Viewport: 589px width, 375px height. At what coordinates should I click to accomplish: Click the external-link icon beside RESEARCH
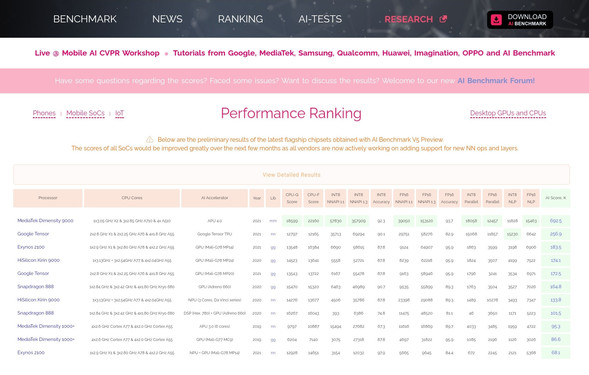click(x=443, y=19)
